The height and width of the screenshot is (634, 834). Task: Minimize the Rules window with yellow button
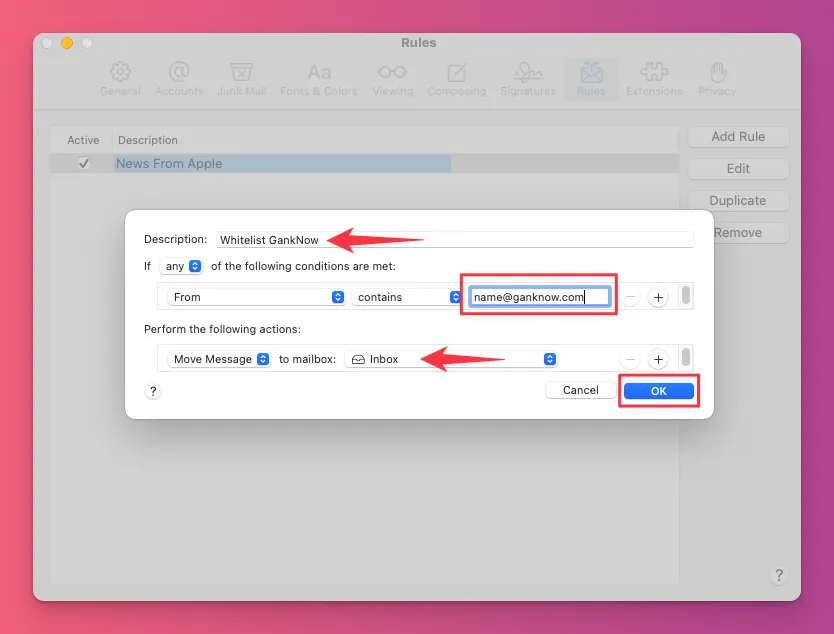pyautogui.click(x=67, y=43)
